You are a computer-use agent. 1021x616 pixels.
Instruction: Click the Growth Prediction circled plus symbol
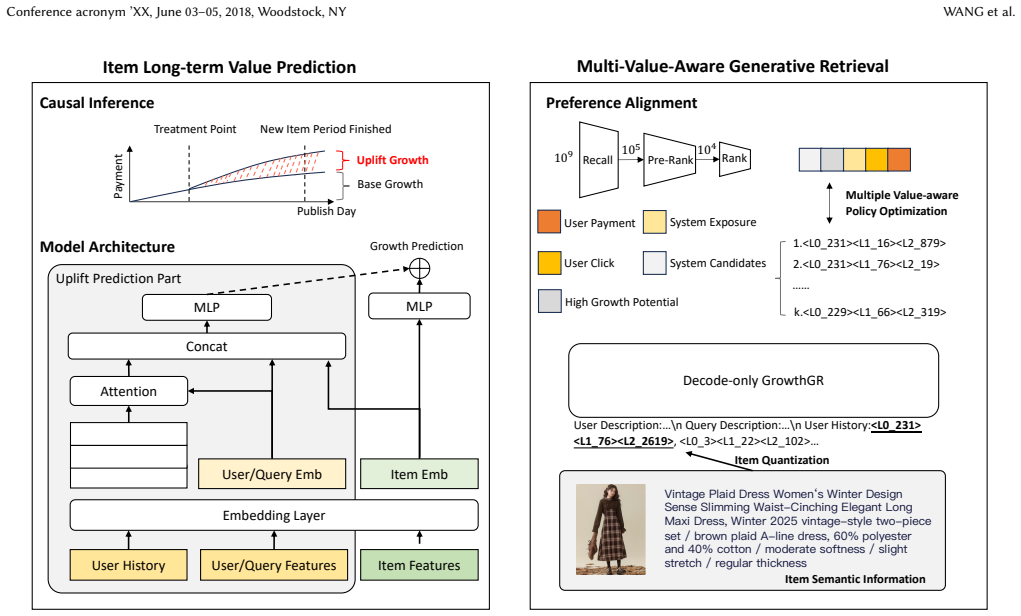(419, 268)
